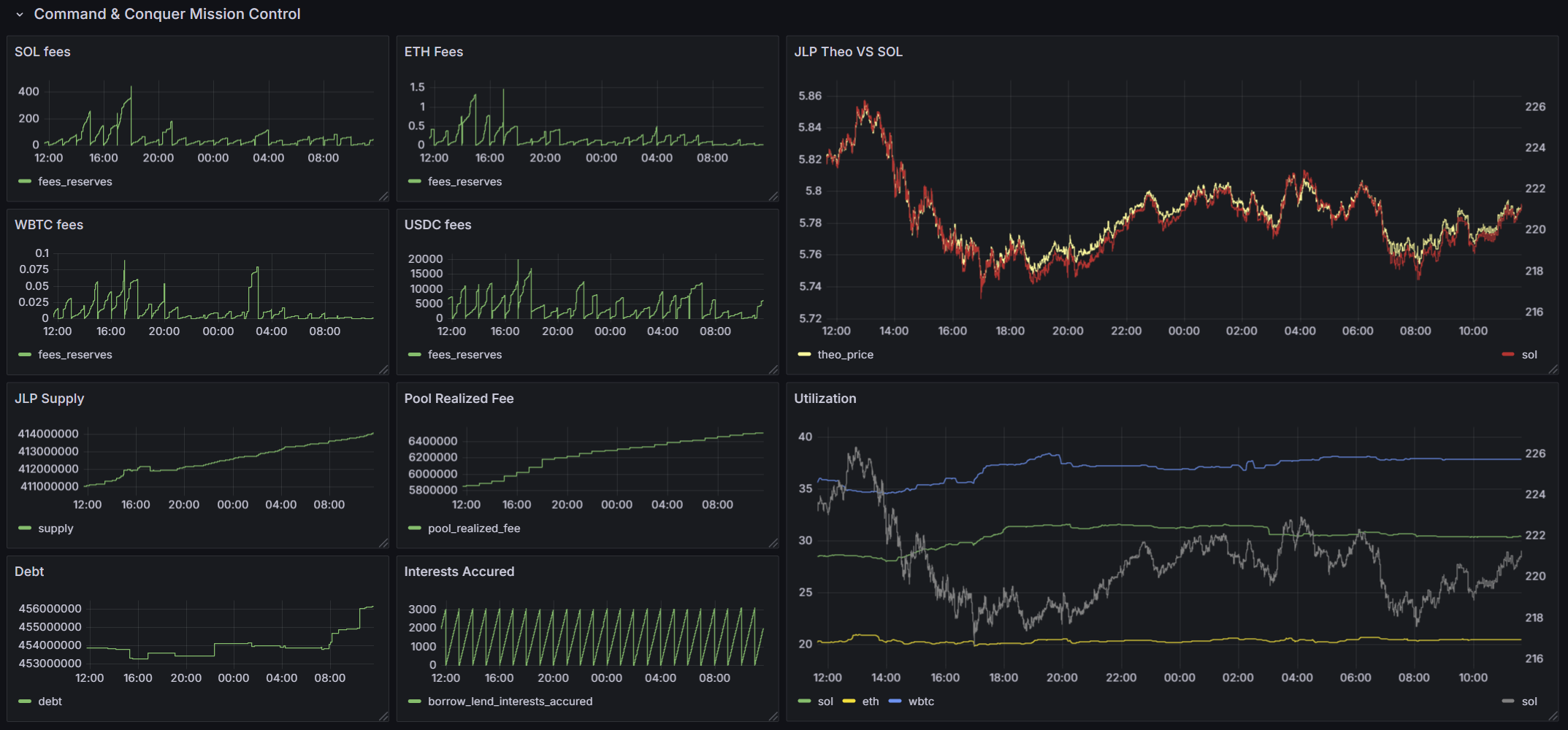Open the SOL fees panel title menu
This screenshot has height=730, width=1568.
tap(42, 51)
